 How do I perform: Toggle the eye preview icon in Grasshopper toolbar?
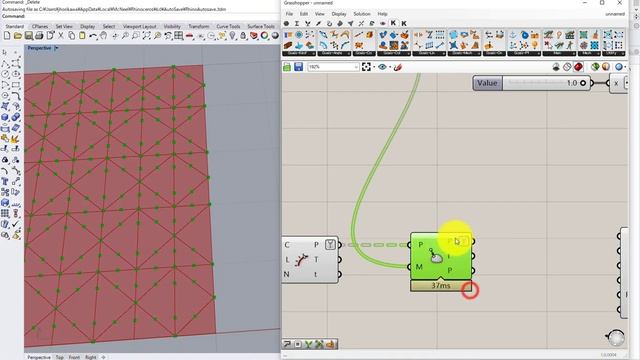[382, 67]
